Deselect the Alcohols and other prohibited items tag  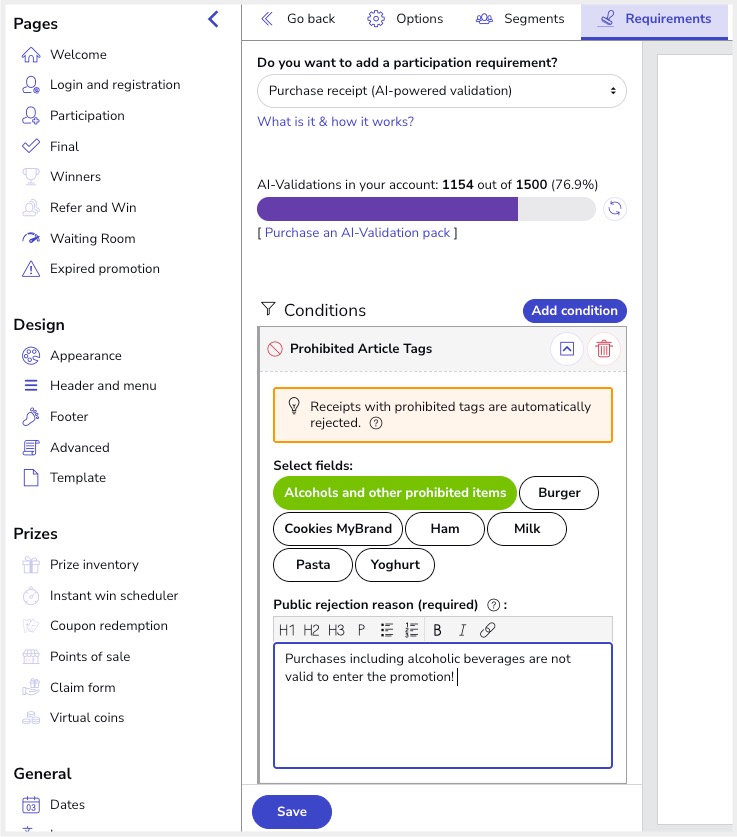coord(394,493)
